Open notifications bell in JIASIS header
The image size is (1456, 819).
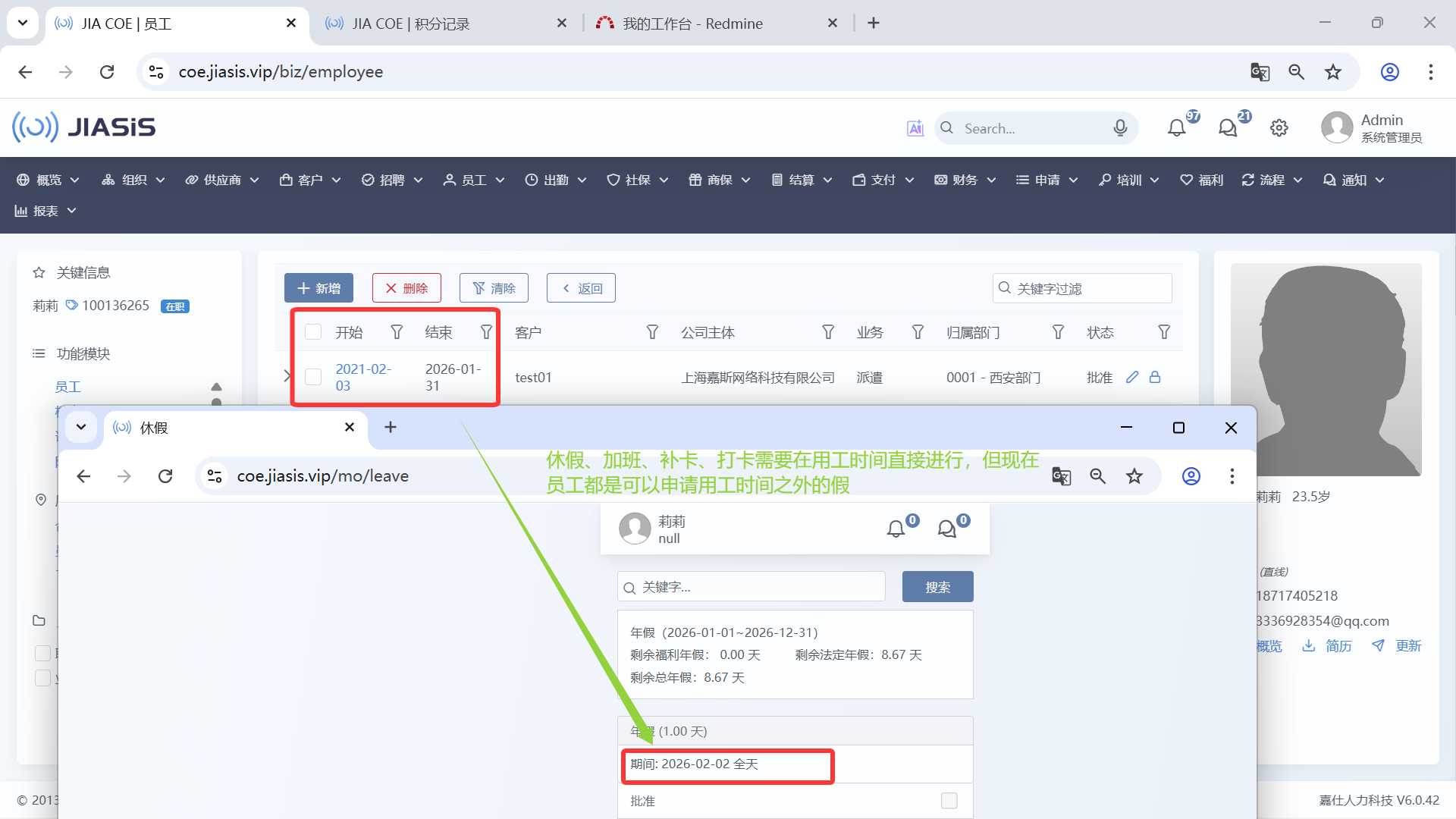pos(1176,128)
